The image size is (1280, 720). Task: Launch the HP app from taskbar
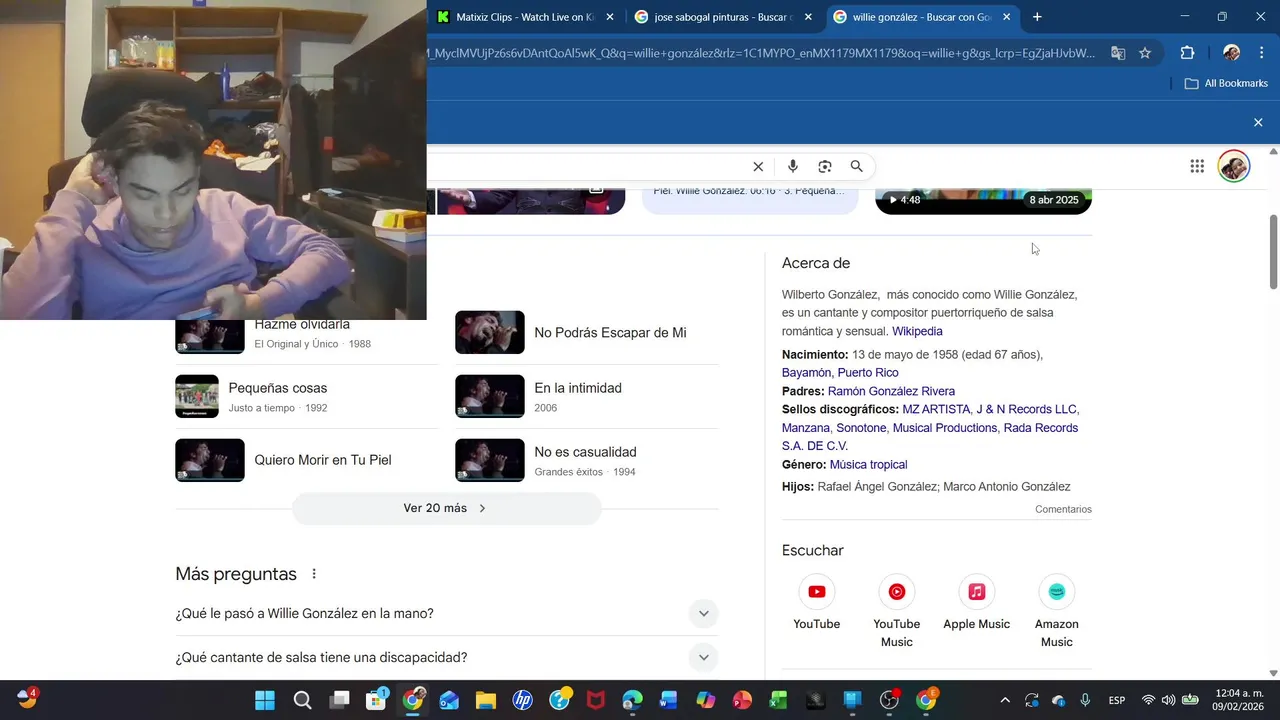tap(522, 700)
